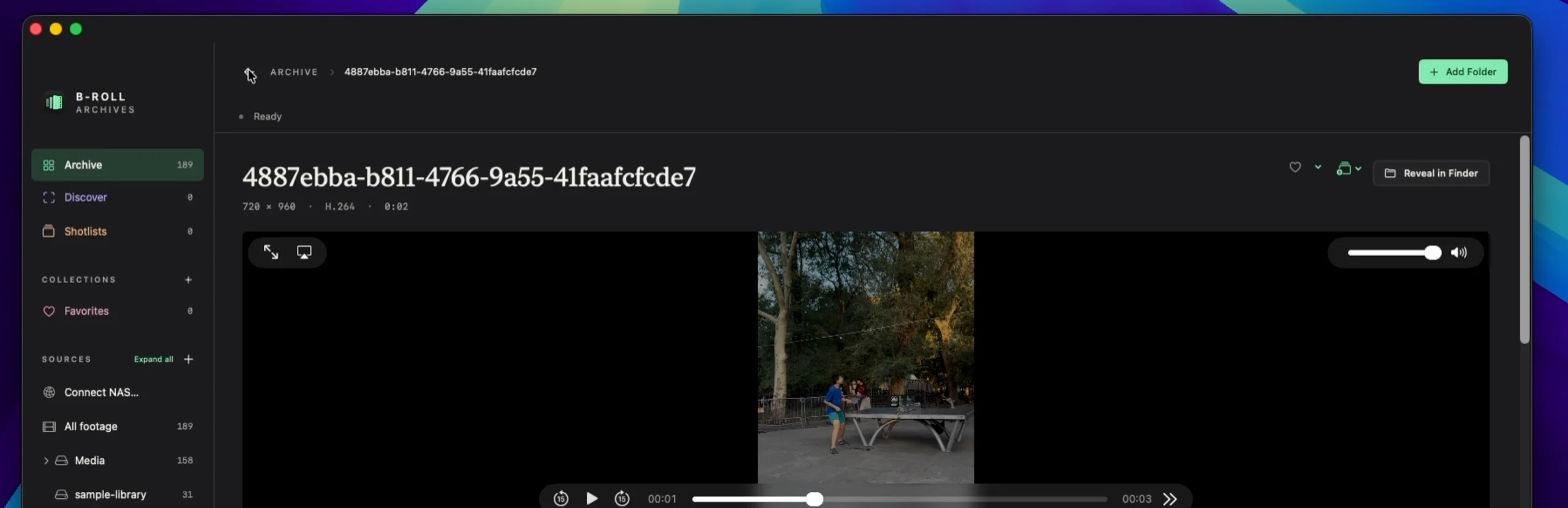1568x508 pixels.
Task: Select the sample-library source
Action: (x=118, y=495)
